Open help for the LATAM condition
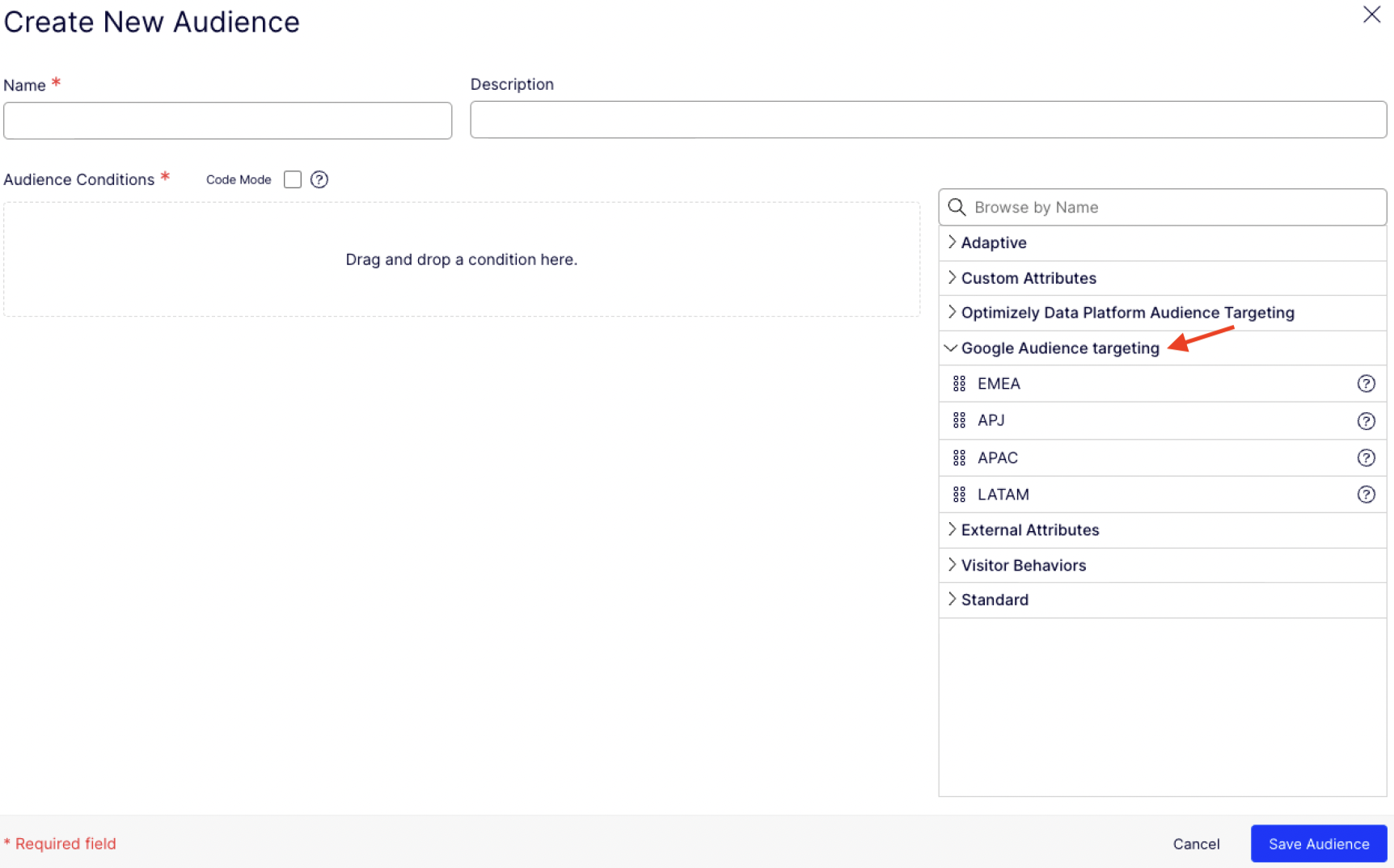The height and width of the screenshot is (868, 1394). click(x=1366, y=495)
